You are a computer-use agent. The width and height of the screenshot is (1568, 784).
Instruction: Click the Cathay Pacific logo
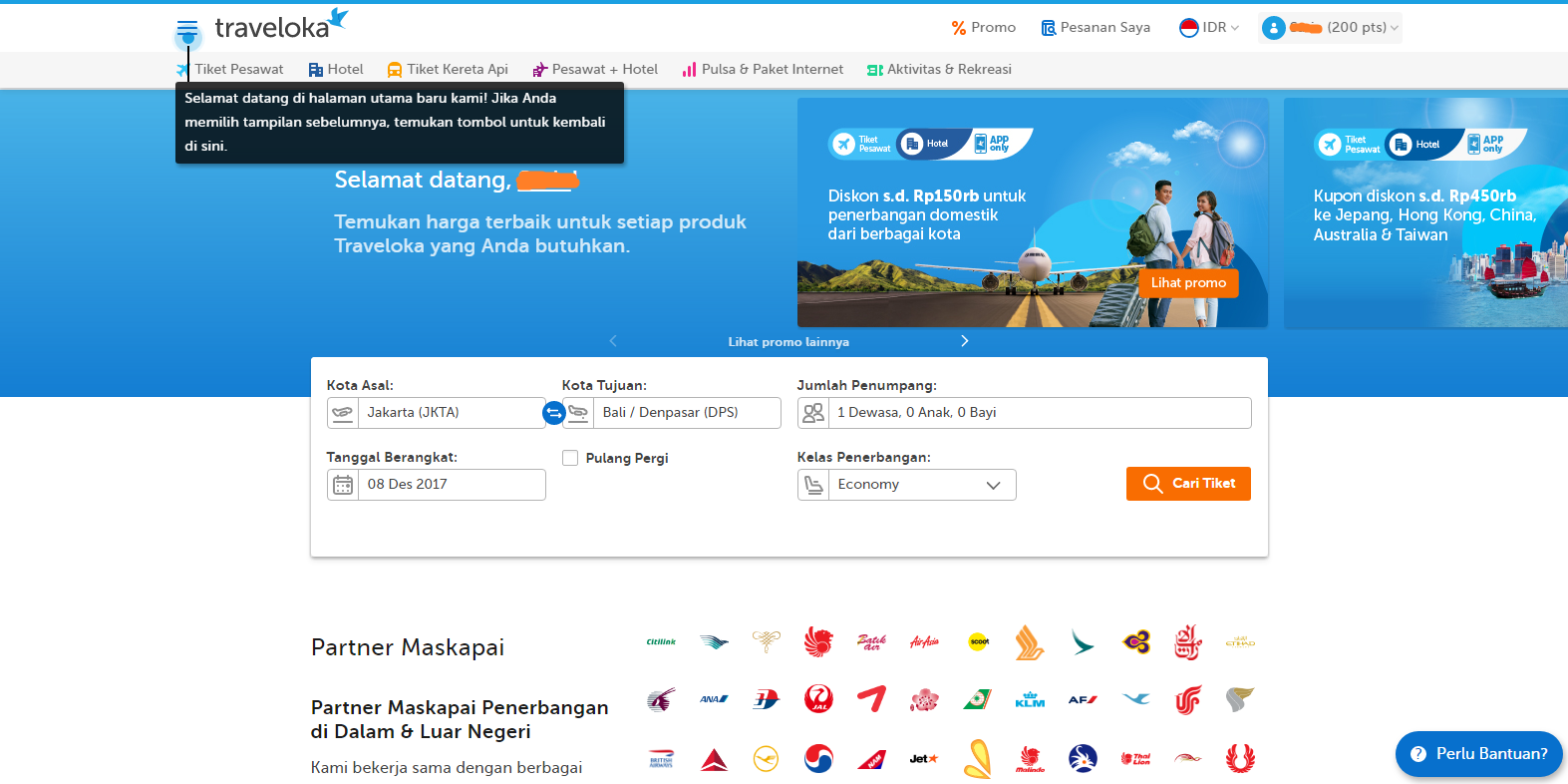(1083, 642)
